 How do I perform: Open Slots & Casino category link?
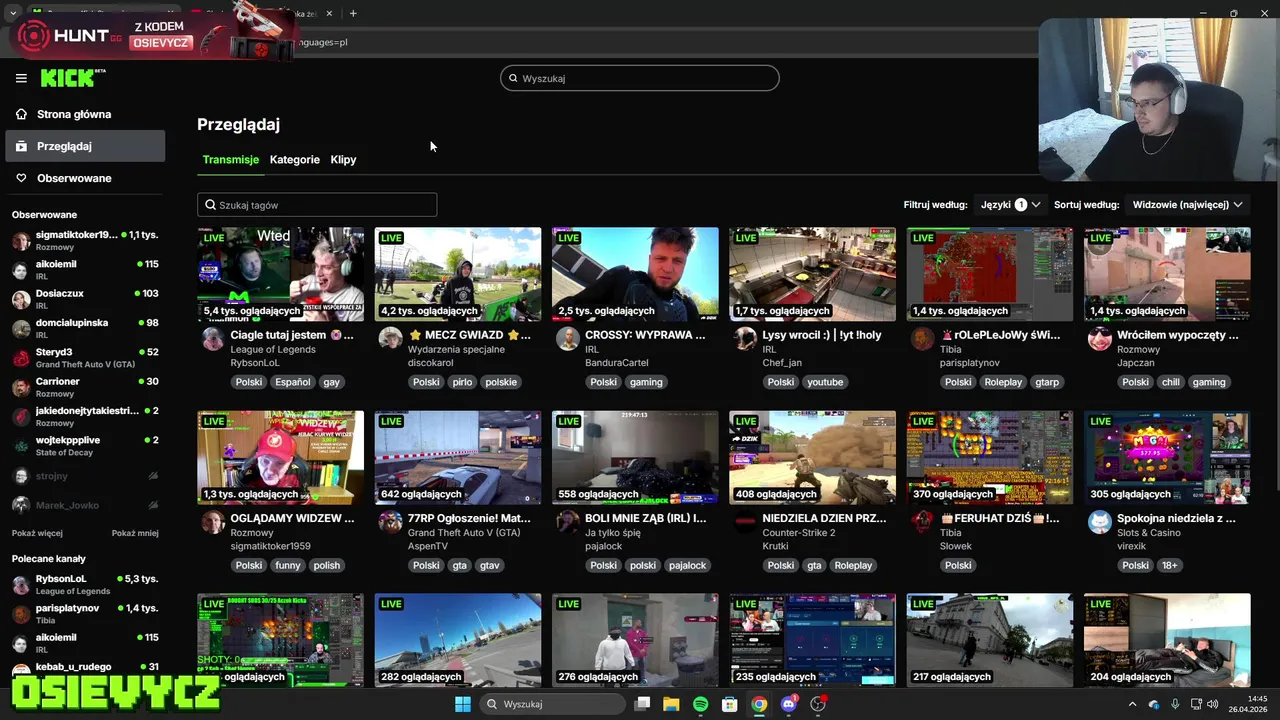(1148, 533)
